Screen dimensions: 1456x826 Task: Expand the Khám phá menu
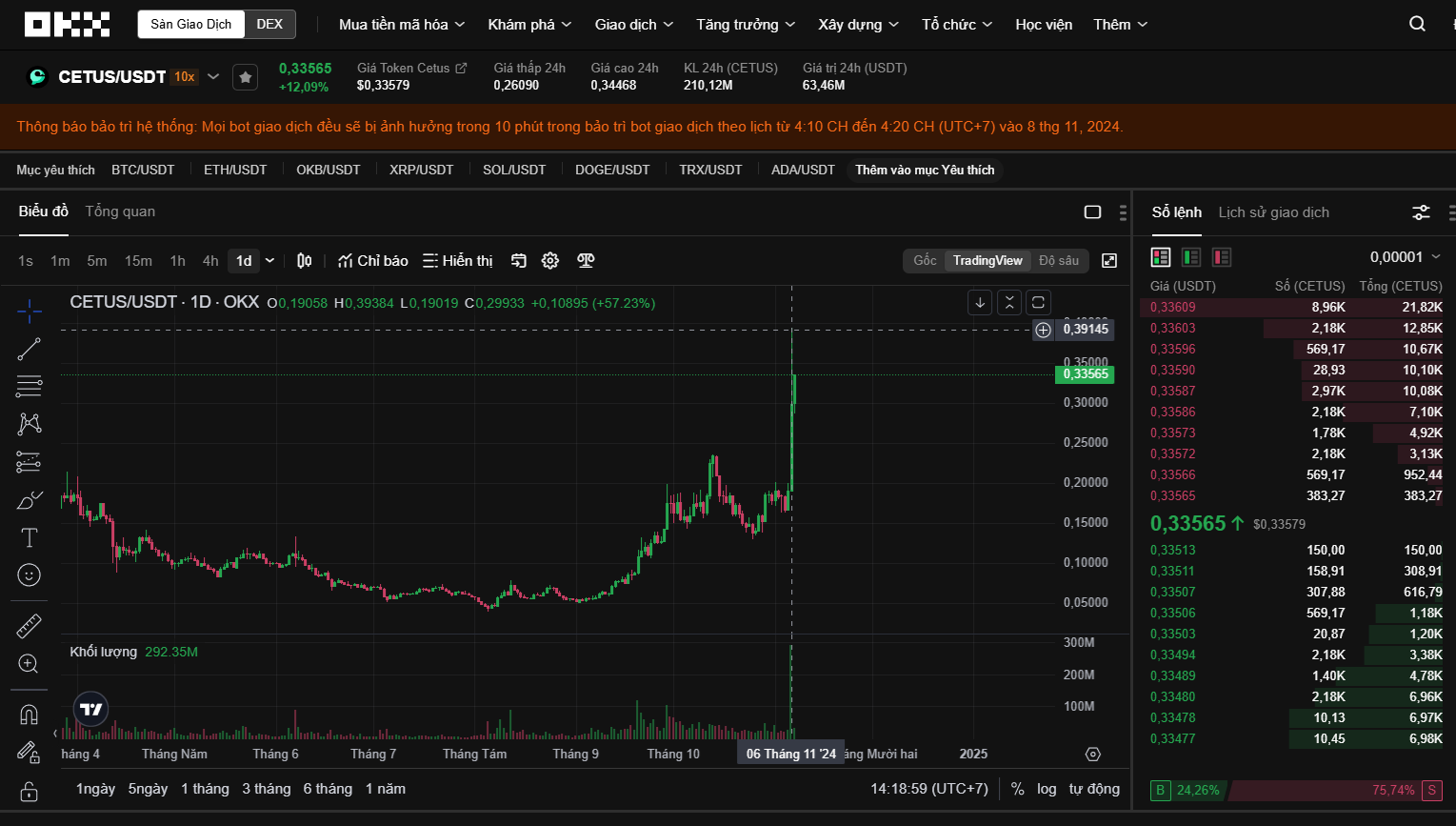point(529,25)
